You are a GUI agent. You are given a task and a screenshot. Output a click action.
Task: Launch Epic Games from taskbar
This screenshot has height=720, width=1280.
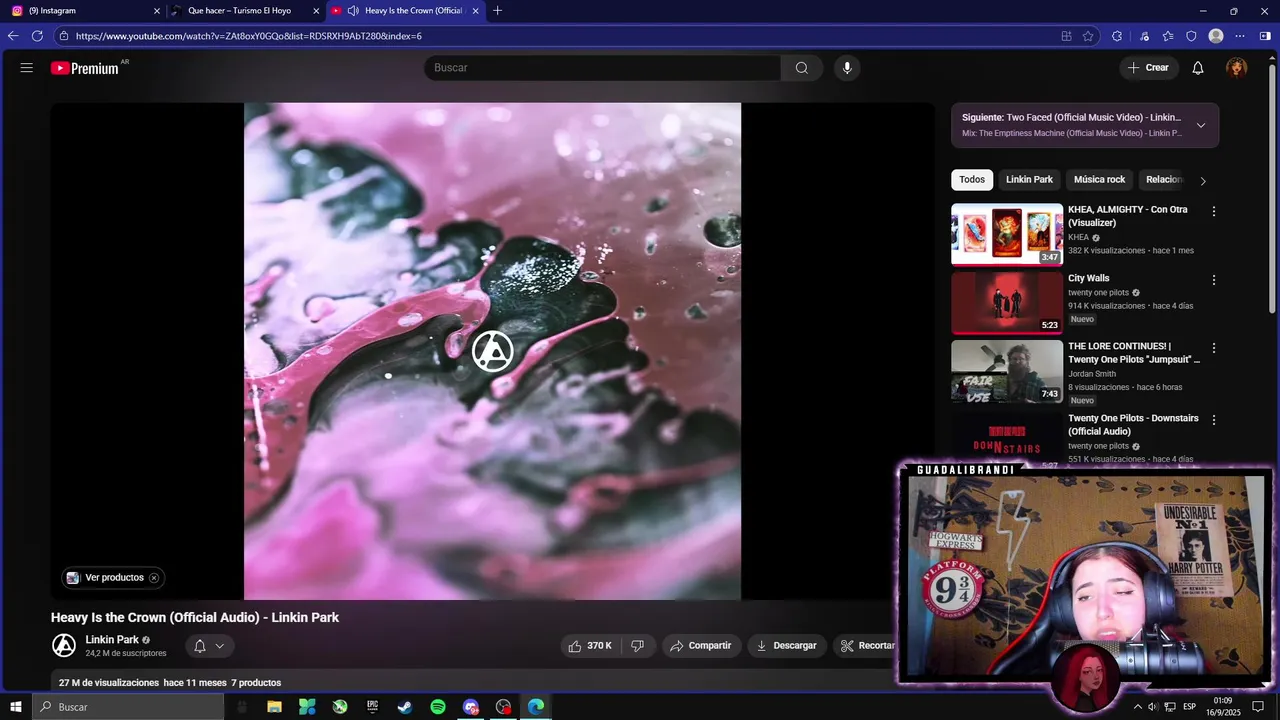373,707
